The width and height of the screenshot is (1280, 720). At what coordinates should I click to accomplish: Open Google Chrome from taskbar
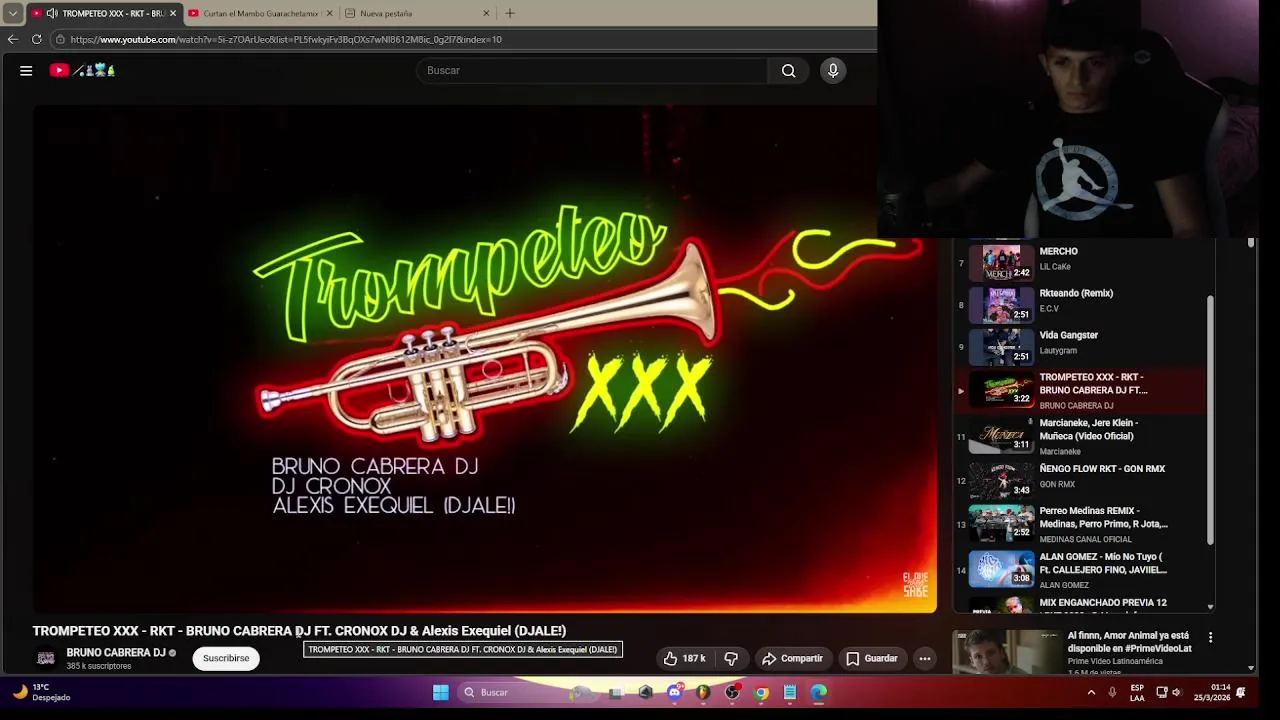(761, 692)
